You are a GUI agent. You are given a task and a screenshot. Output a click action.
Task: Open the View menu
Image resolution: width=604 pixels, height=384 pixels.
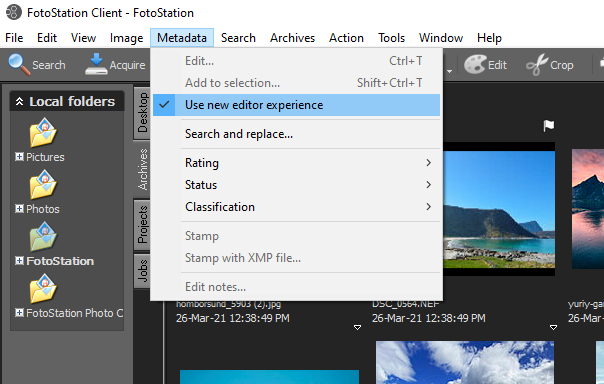(83, 38)
